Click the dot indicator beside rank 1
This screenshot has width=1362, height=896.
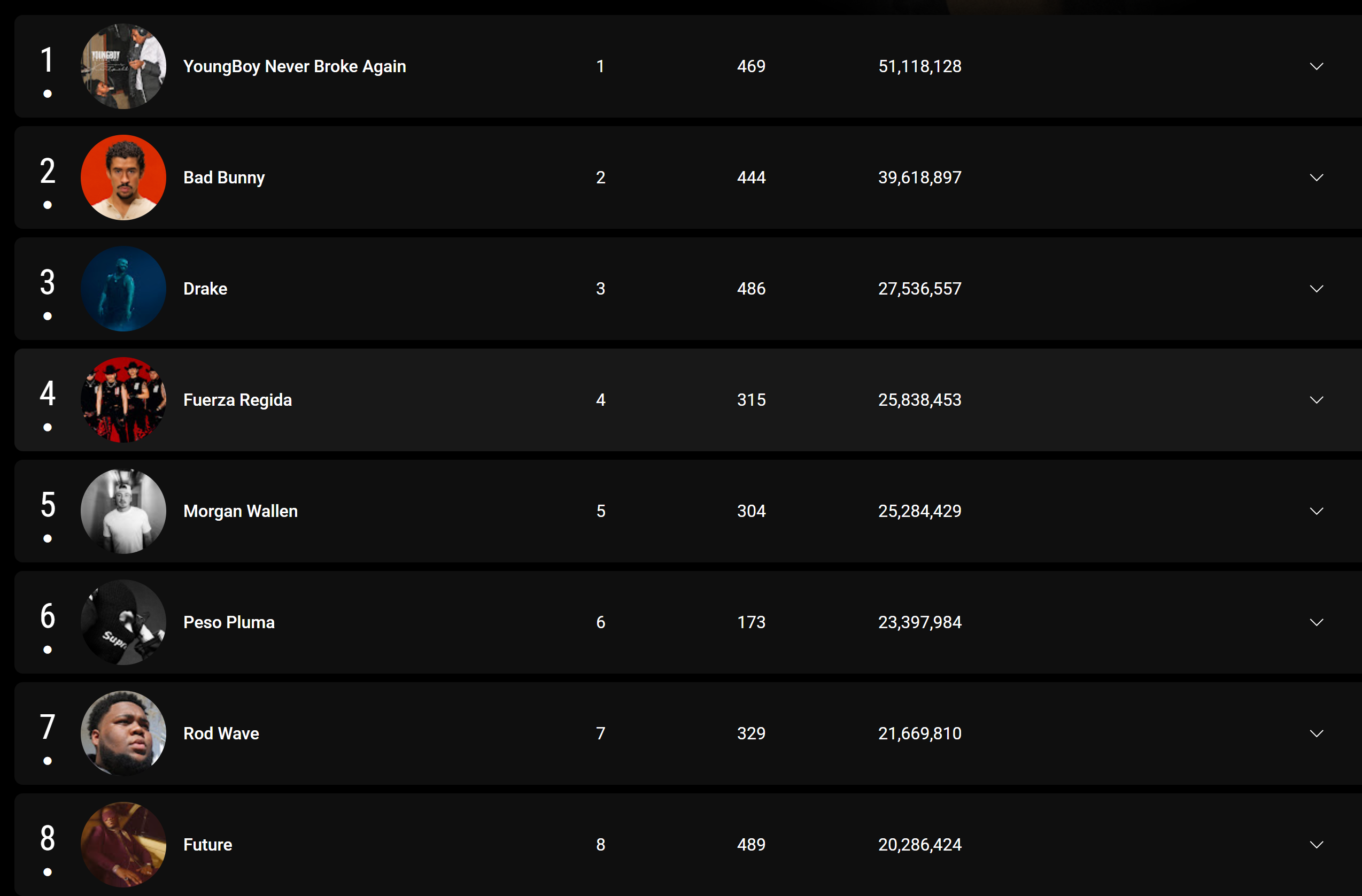pos(48,94)
